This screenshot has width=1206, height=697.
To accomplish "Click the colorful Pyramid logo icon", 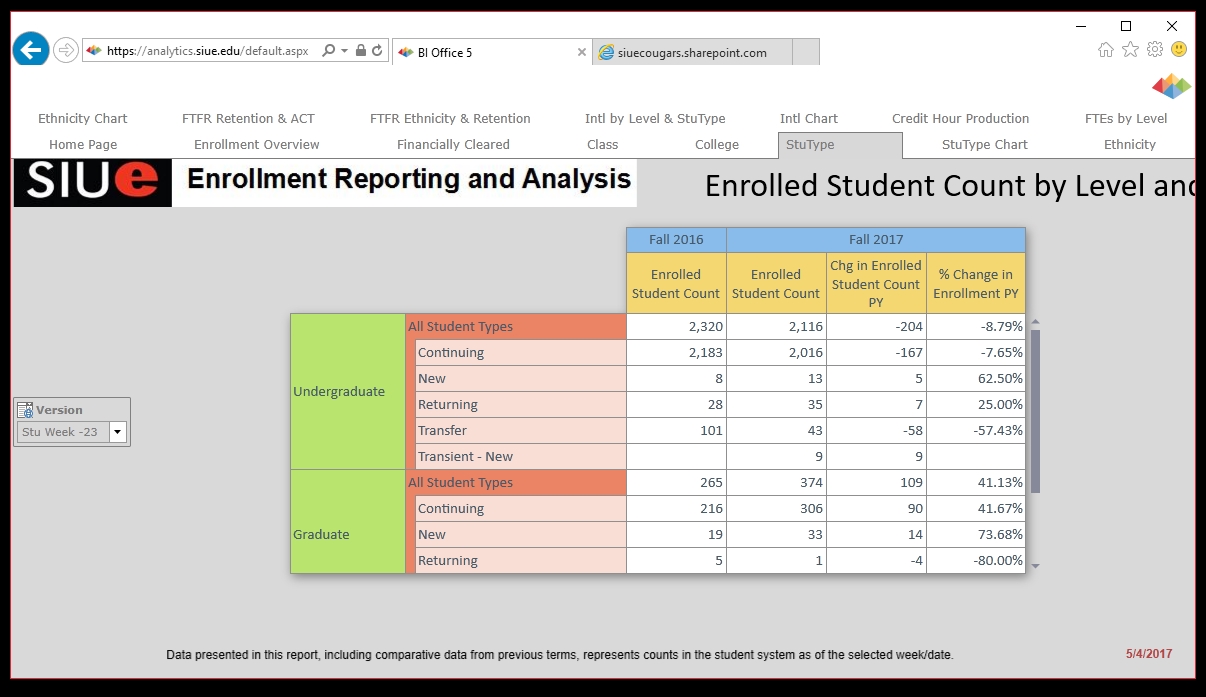I will click(1171, 86).
